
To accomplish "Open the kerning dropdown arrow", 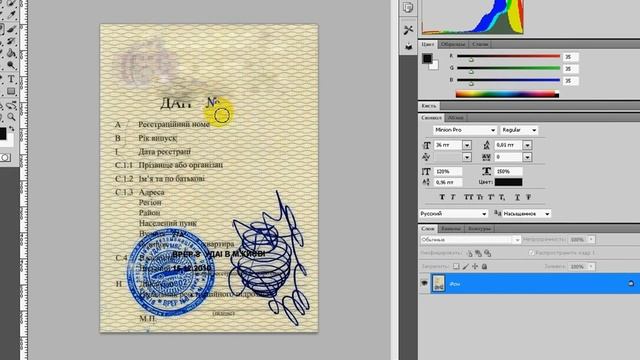I will pos(467,157).
